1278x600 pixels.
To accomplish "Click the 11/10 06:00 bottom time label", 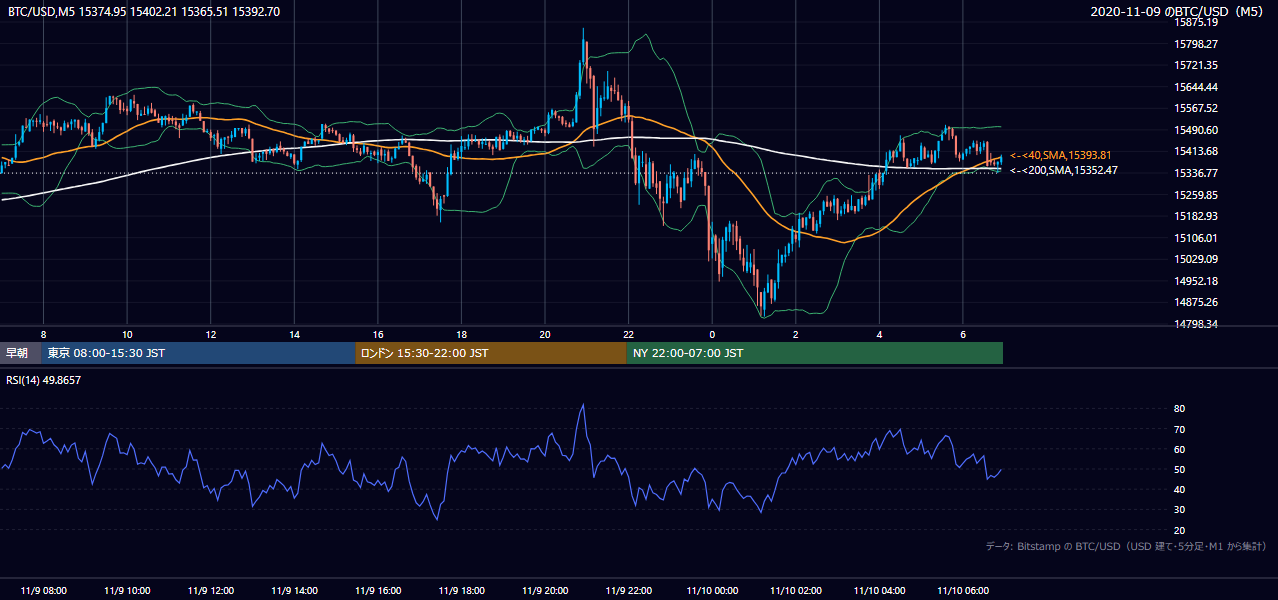I will coord(963,591).
